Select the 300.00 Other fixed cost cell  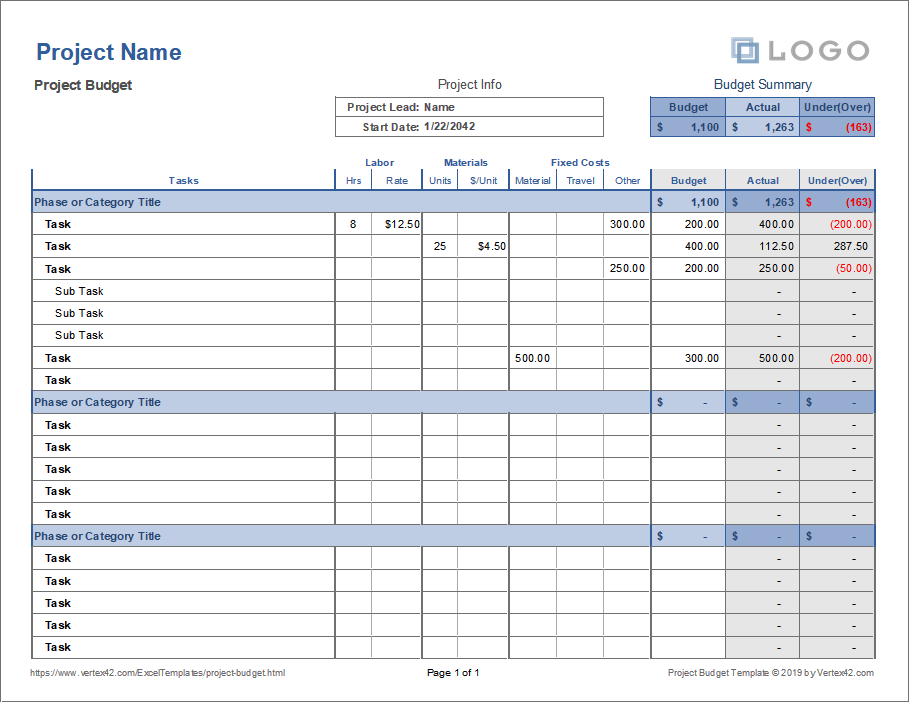(627, 224)
